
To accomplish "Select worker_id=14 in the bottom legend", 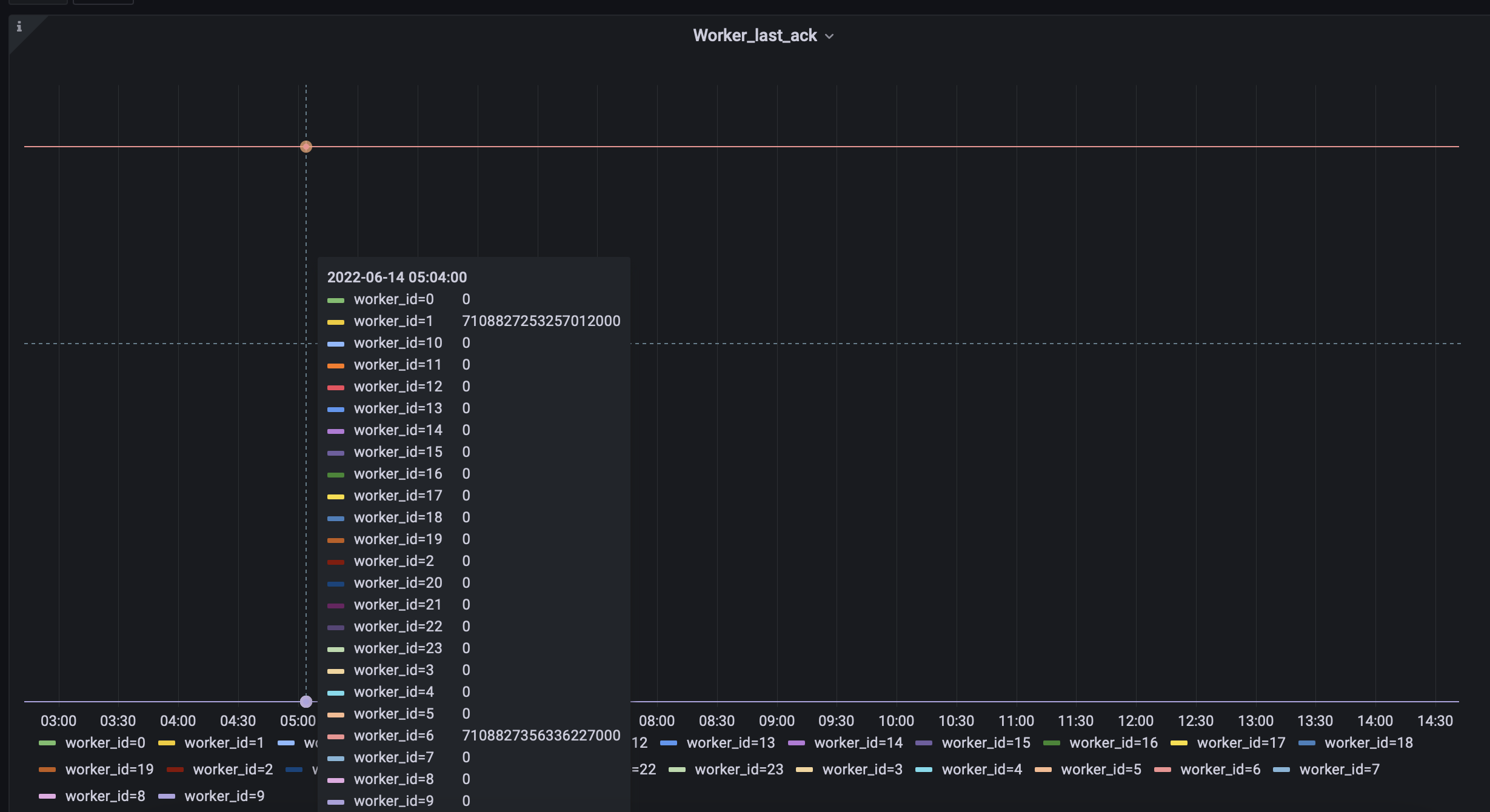I will tap(859, 742).
